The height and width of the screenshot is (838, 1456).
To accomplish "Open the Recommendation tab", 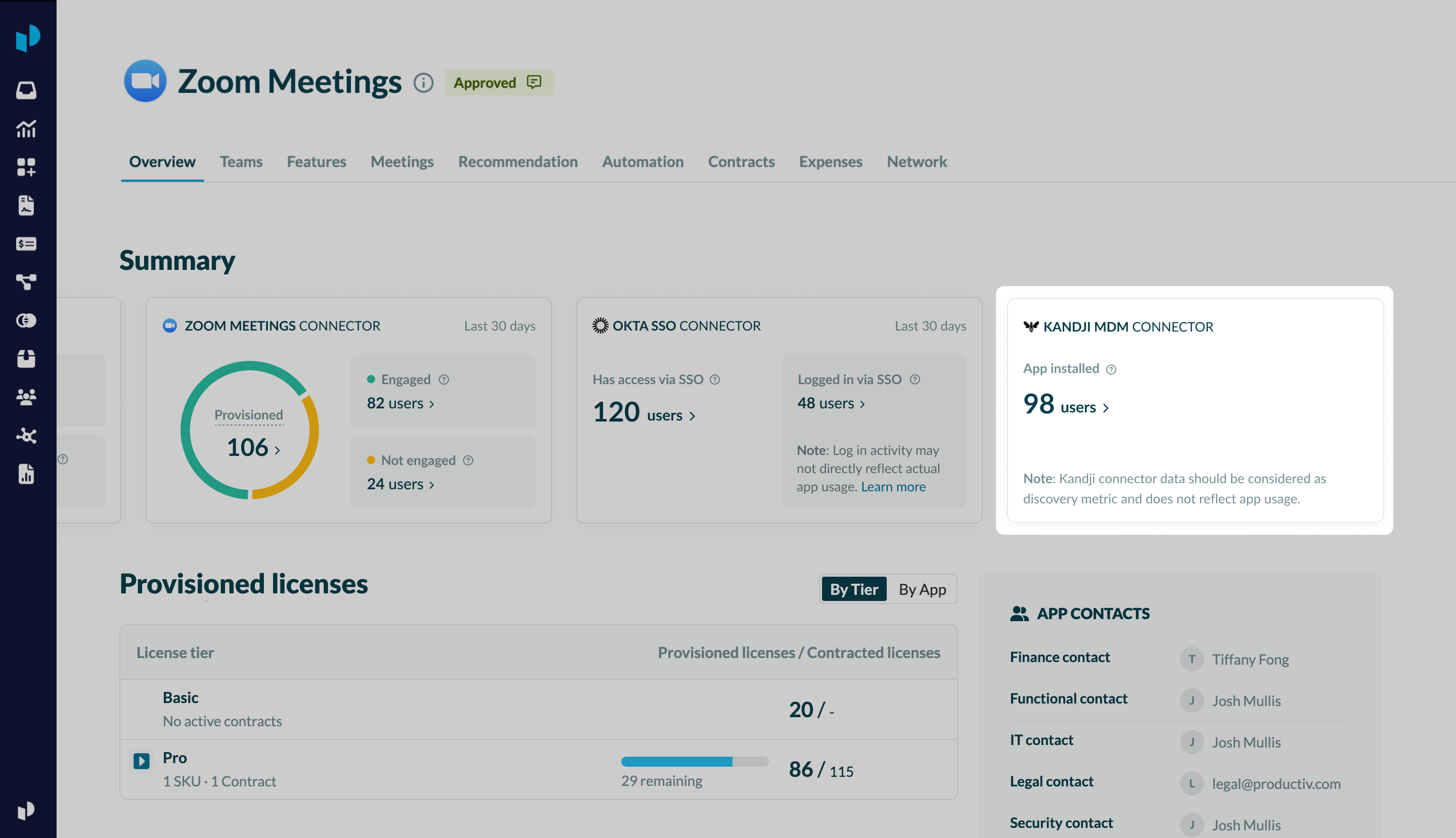I will [518, 162].
